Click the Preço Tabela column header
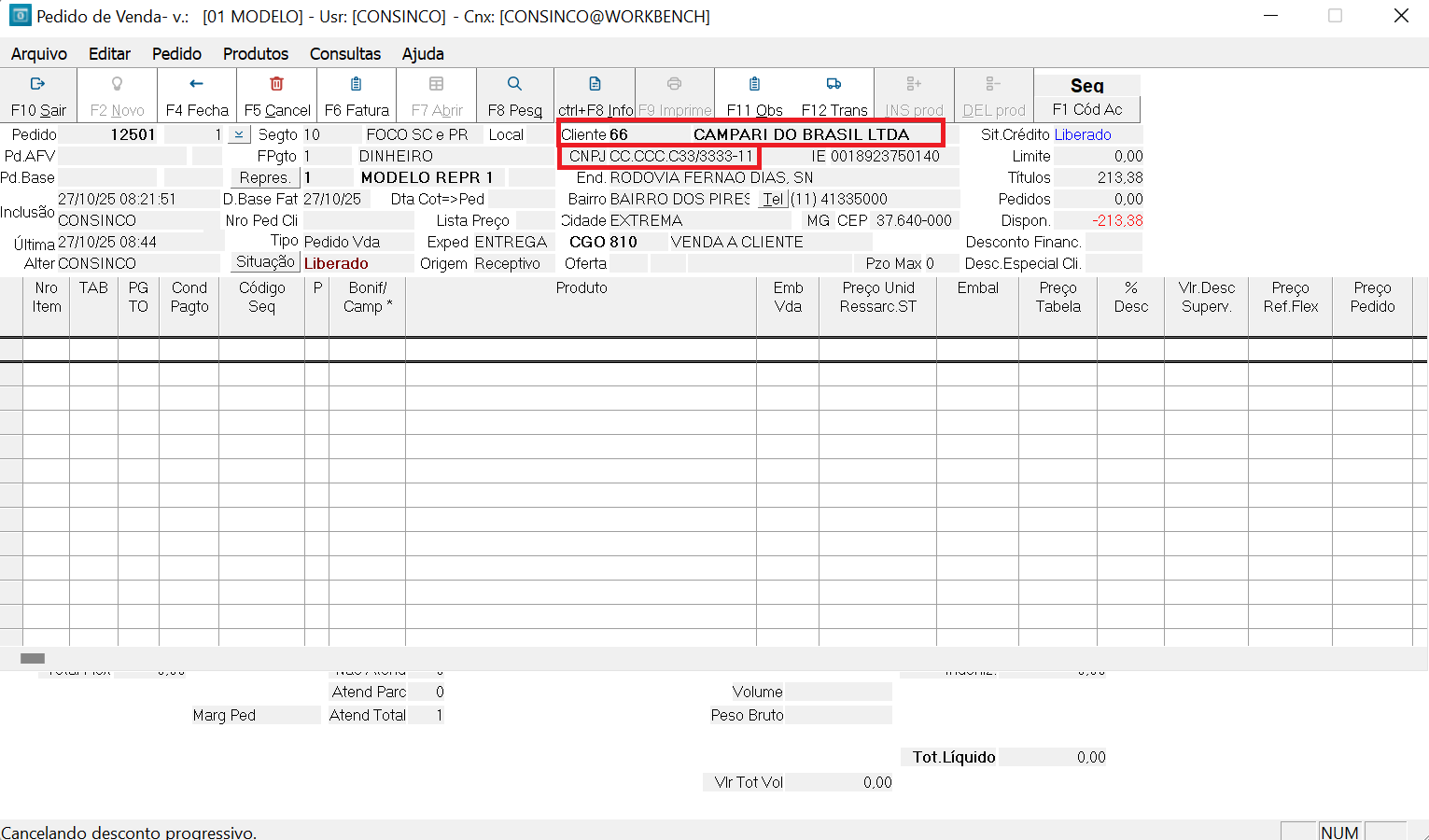 (1058, 306)
